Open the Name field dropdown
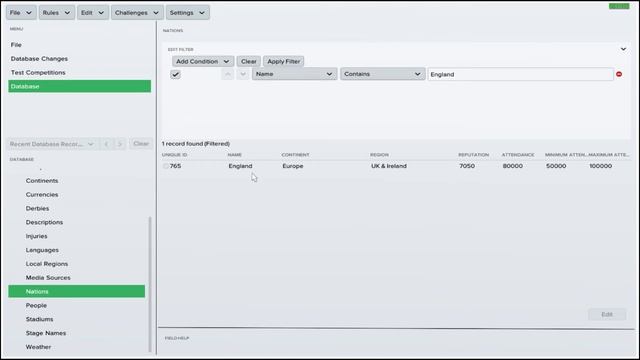The height and width of the screenshot is (360, 640). point(294,74)
